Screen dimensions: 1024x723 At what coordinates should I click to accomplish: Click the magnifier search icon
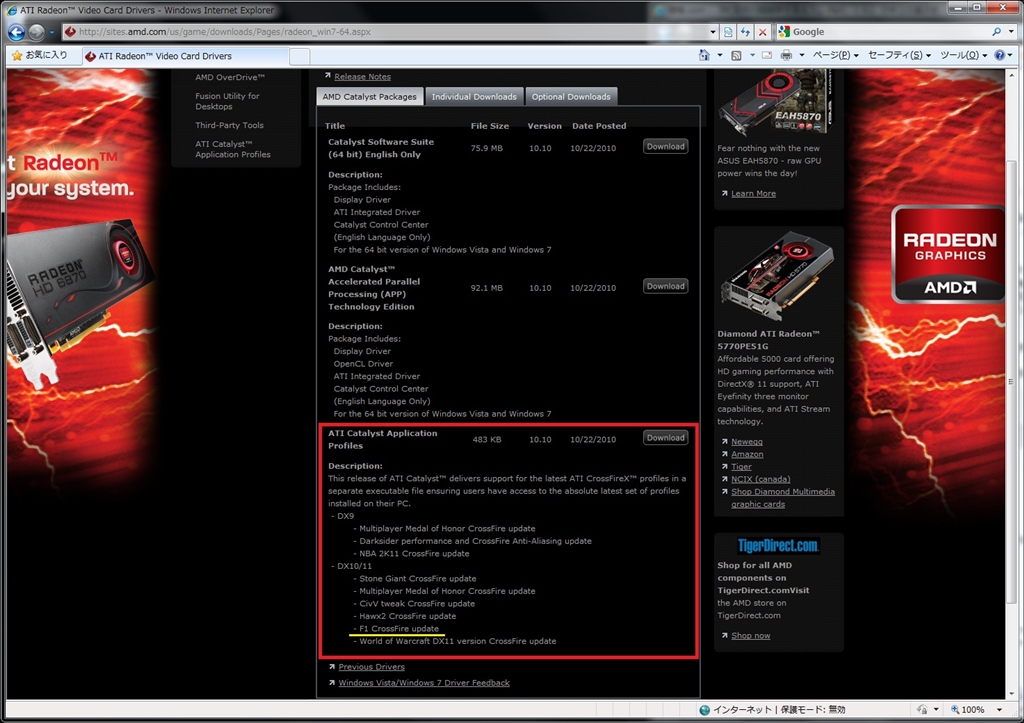pos(996,31)
